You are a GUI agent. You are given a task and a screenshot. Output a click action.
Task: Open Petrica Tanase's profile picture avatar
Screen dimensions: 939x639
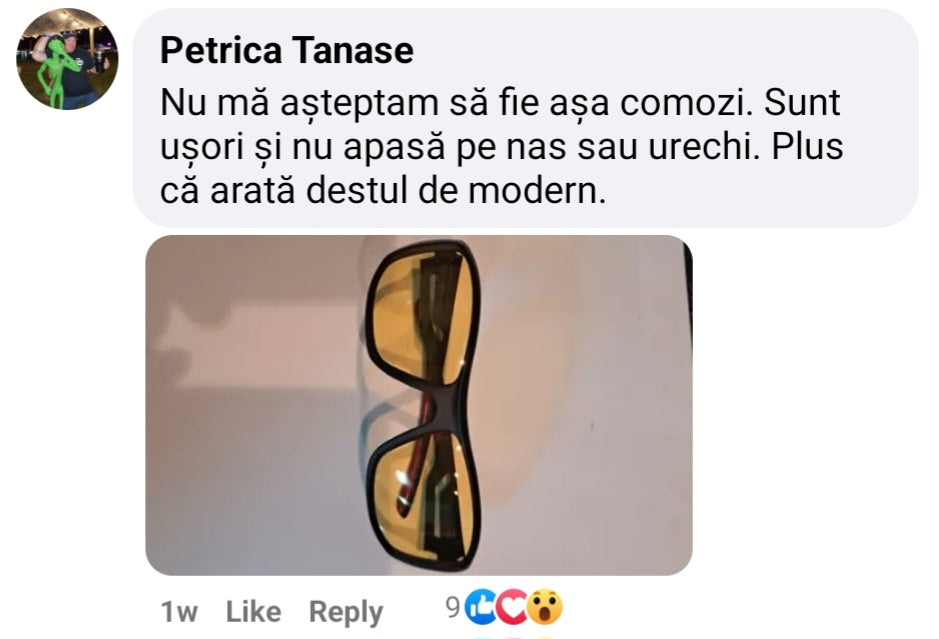click(67, 60)
